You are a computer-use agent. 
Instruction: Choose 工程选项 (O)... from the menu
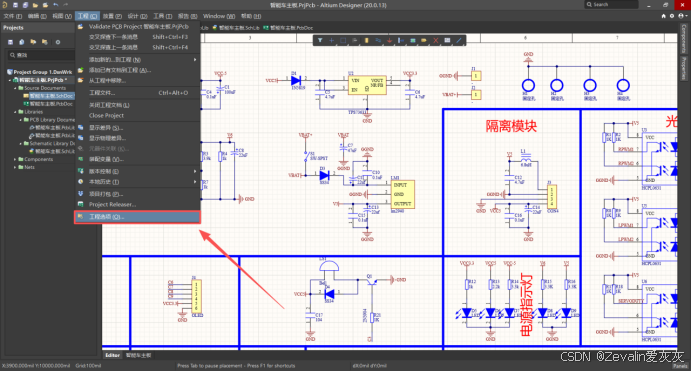click(138, 217)
